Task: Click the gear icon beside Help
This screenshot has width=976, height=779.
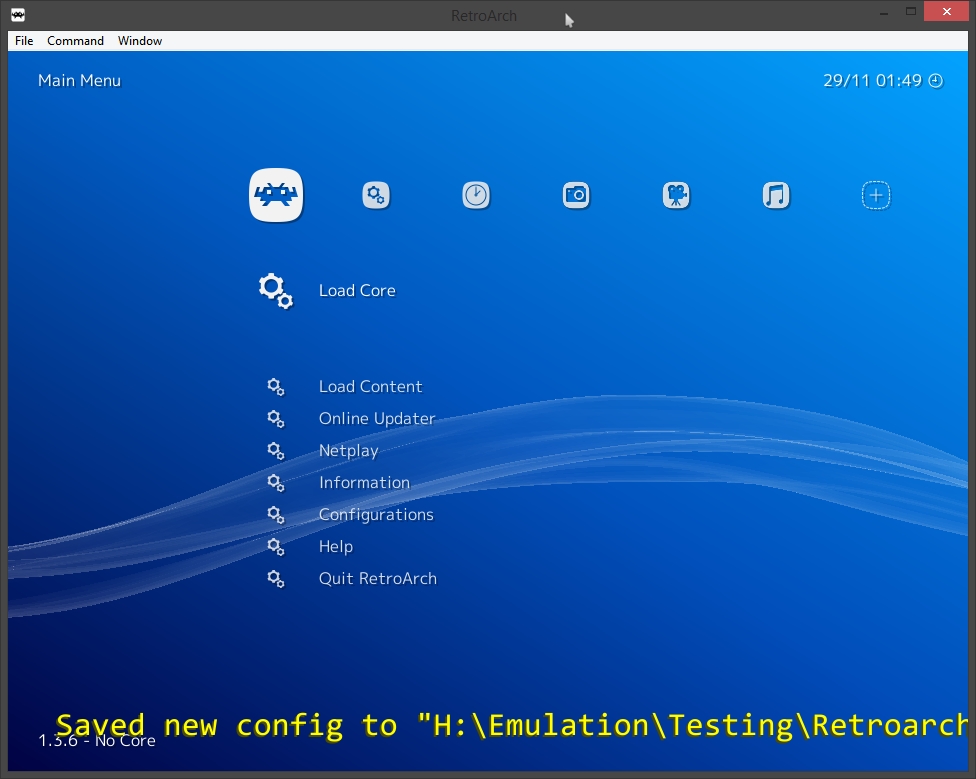Action: 276,547
